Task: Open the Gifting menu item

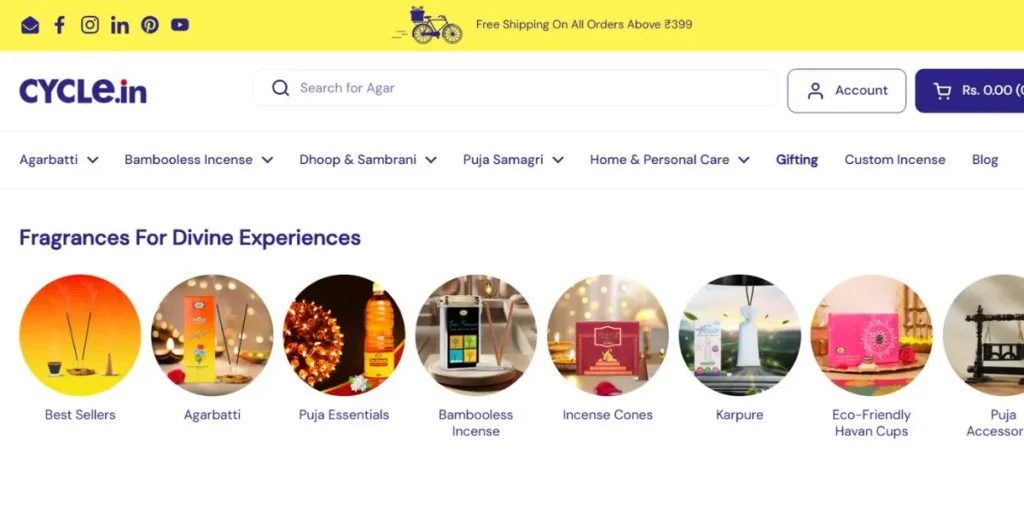Action: click(797, 160)
